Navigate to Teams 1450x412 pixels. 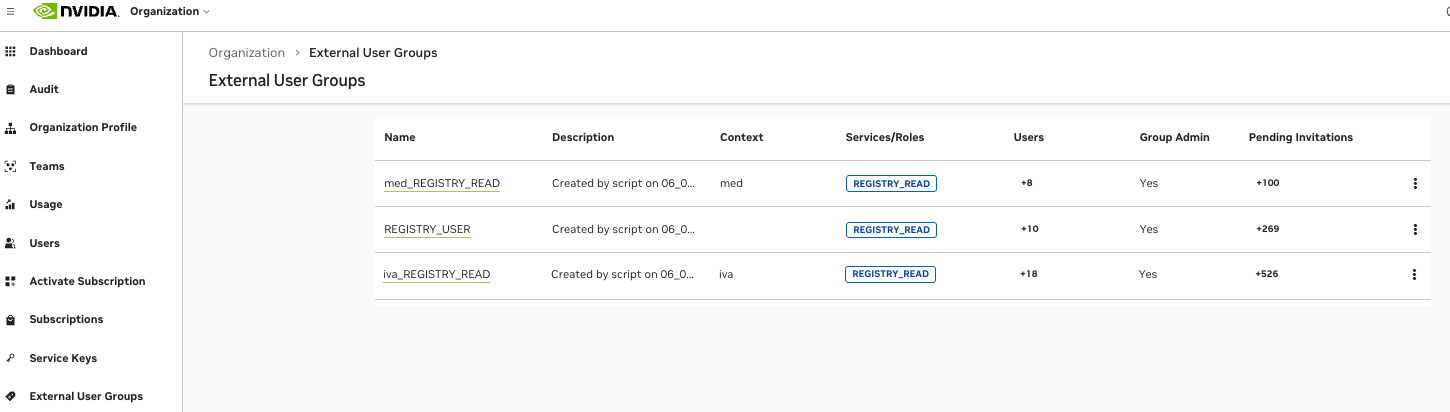[x=47, y=166]
